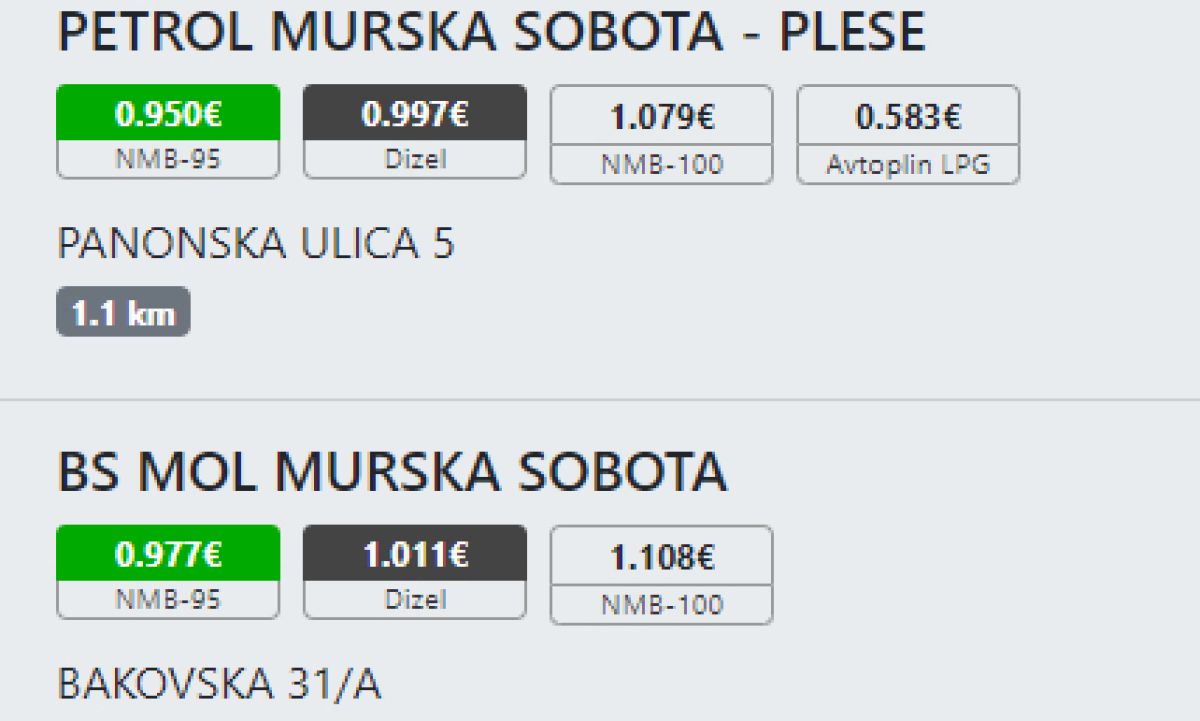Choose the 1.108€ NMB-100 price
The width and height of the screenshot is (1200, 721).
(662, 557)
